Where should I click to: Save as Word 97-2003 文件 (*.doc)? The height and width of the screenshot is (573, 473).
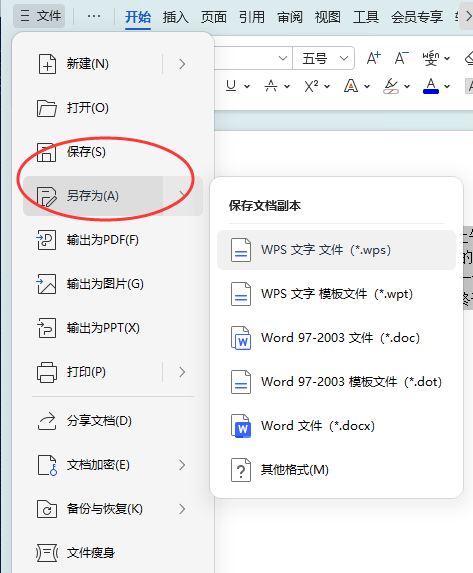coord(336,338)
